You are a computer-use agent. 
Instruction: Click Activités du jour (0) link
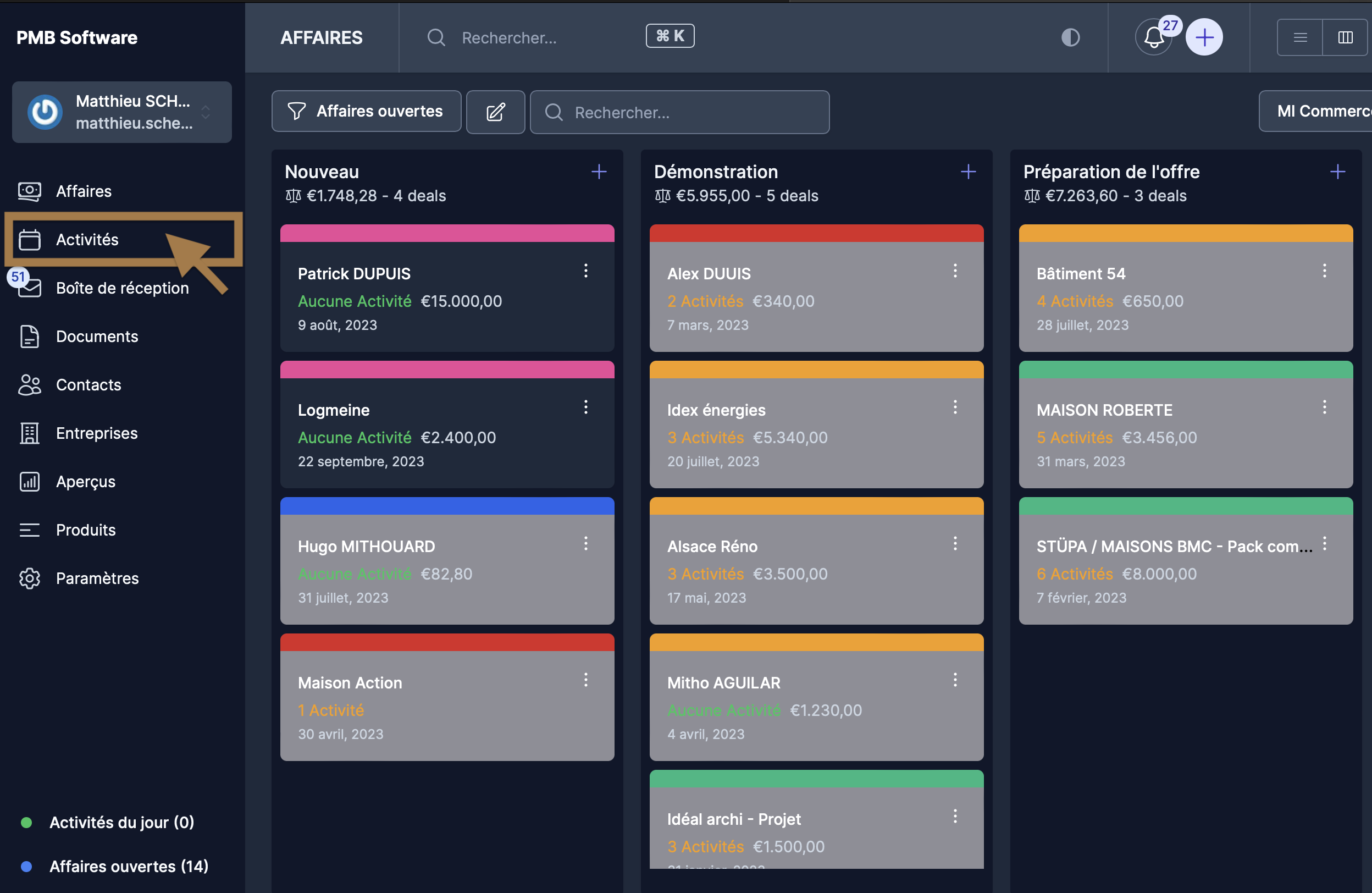coord(121,822)
